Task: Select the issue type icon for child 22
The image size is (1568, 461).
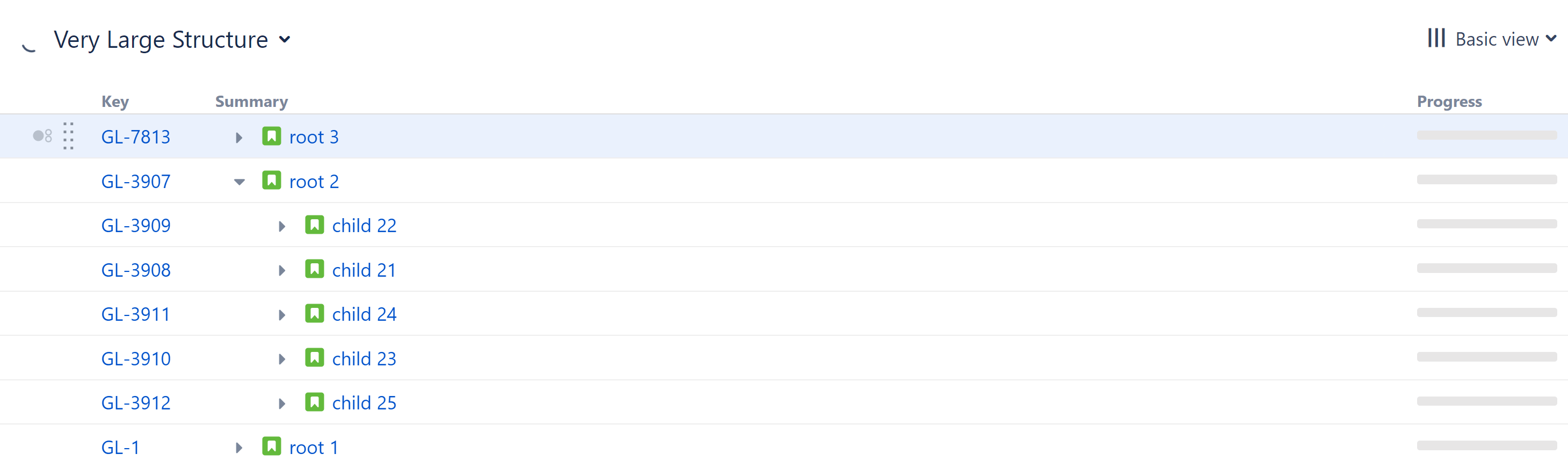Action: (314, 225)
